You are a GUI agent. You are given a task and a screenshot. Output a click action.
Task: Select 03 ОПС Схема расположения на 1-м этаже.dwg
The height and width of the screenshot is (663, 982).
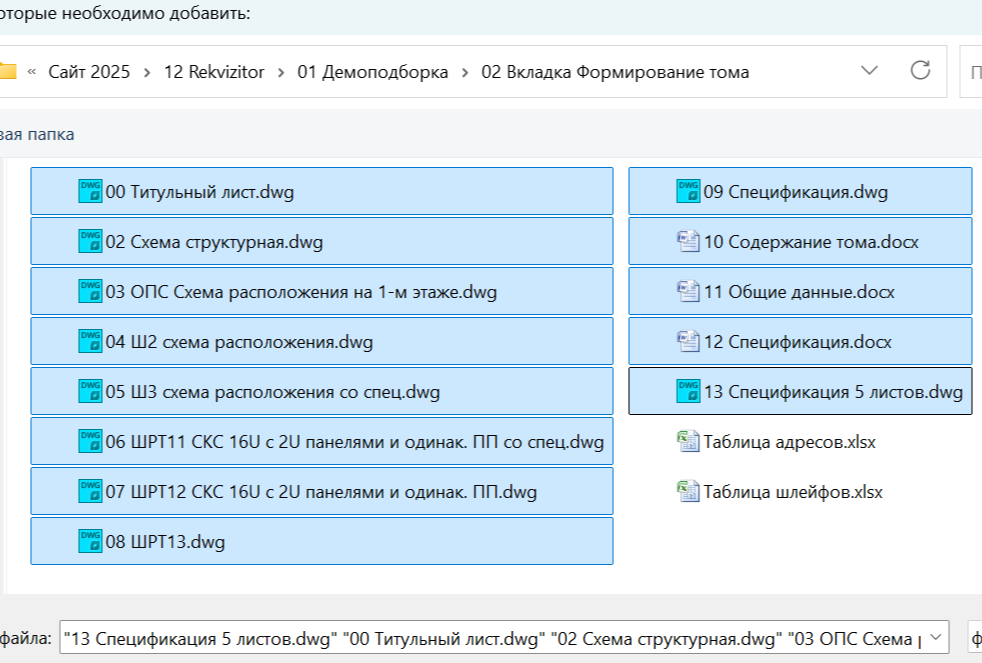click(x=301, y=292)
